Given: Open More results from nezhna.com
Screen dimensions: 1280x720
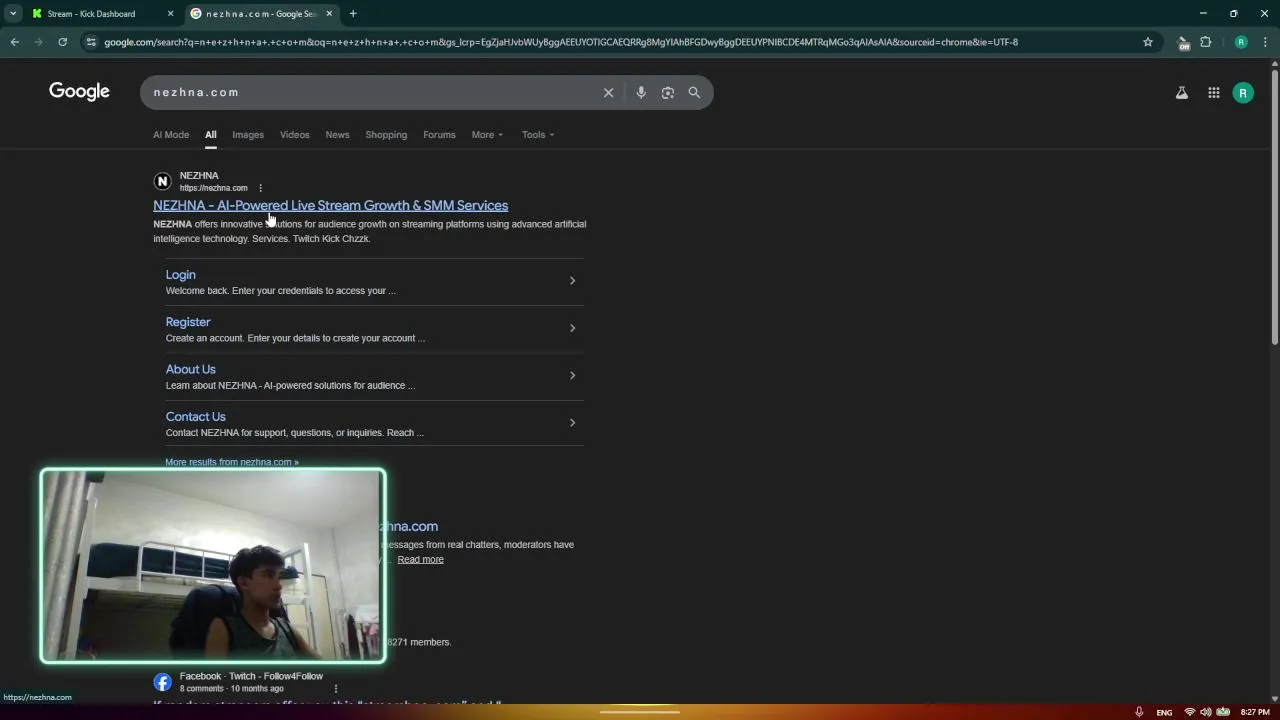Looking at the screenshot, I should 232,462.
